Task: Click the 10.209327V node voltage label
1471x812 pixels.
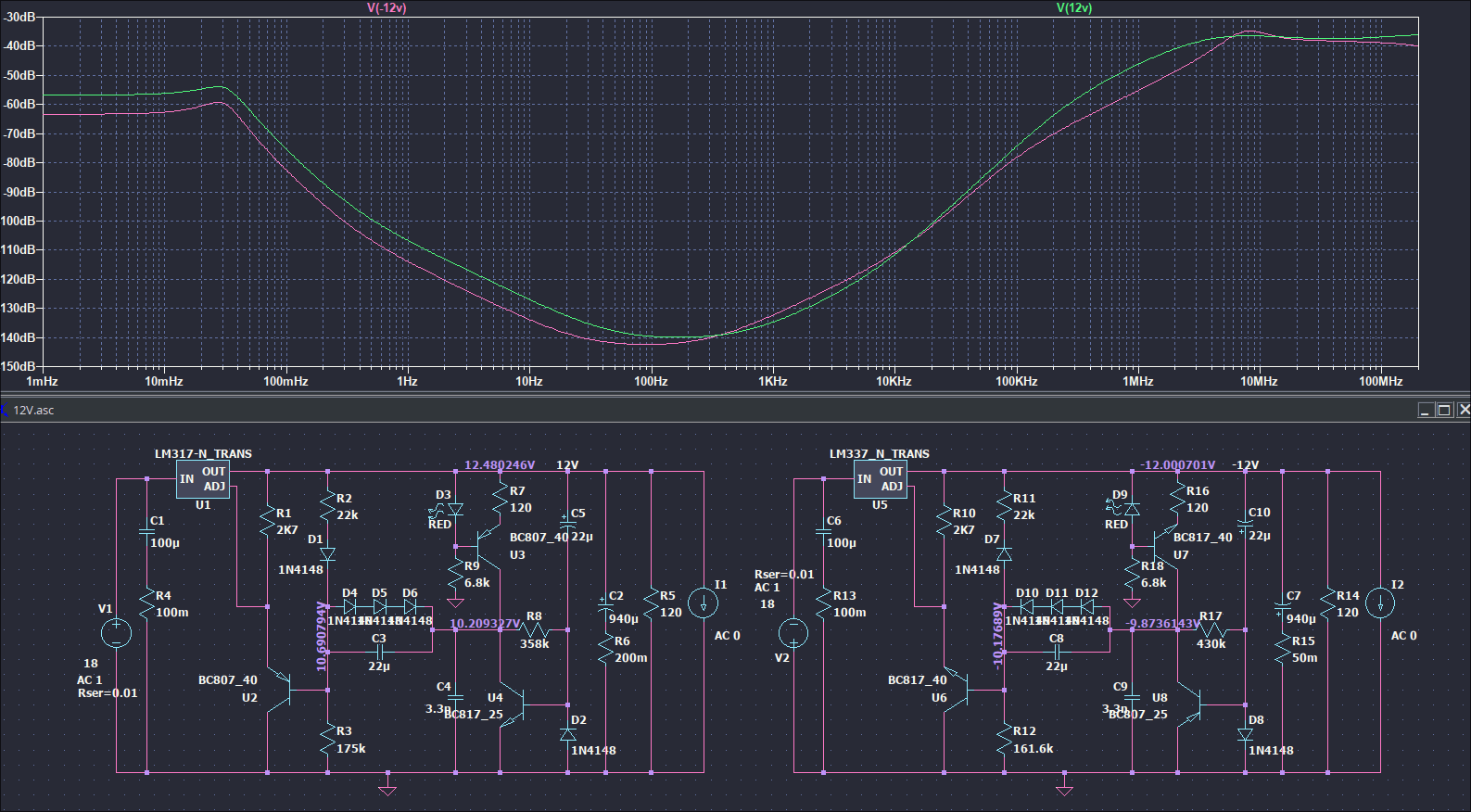Action: [485, 623]
